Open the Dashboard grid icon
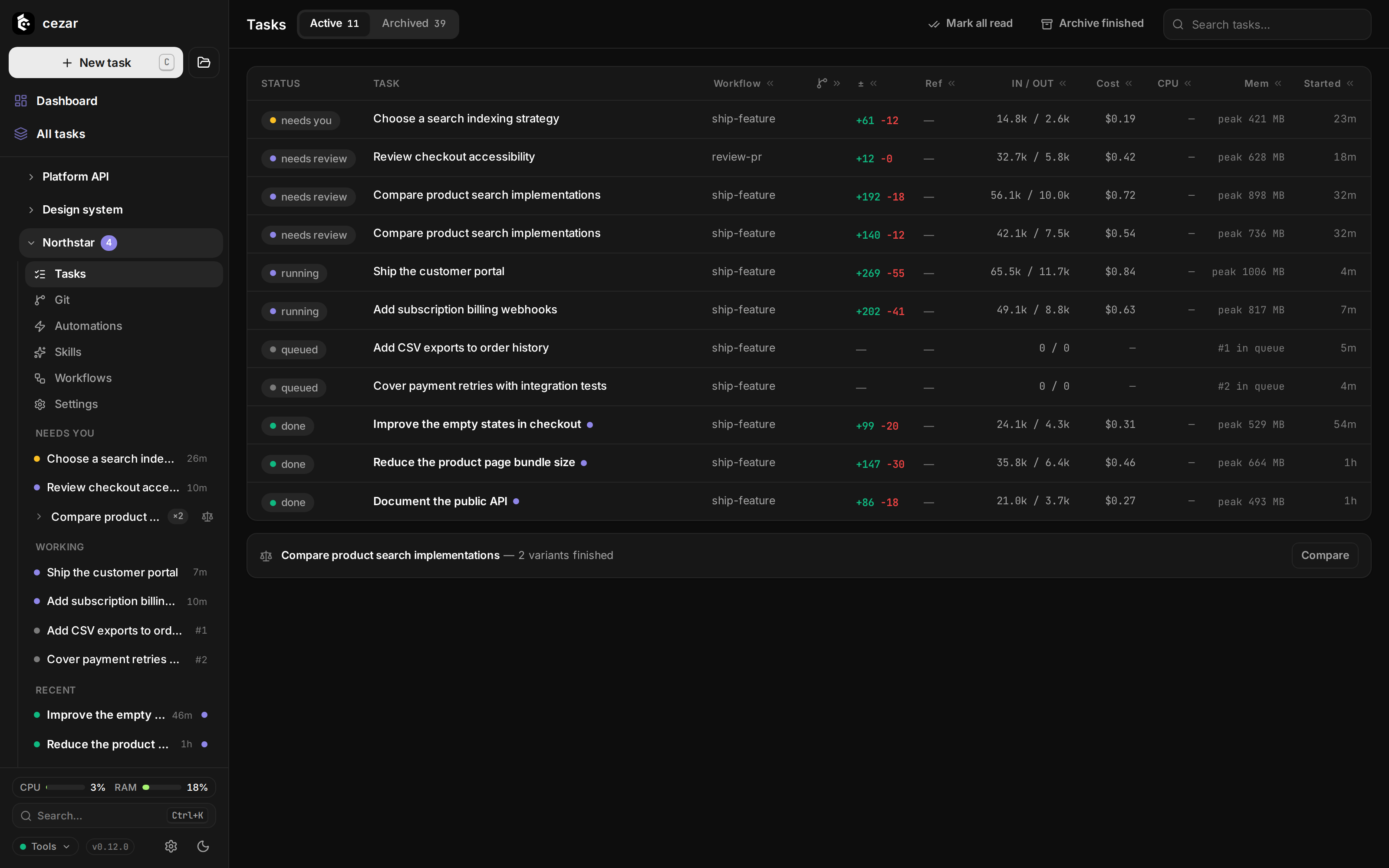 click(21, 101)
